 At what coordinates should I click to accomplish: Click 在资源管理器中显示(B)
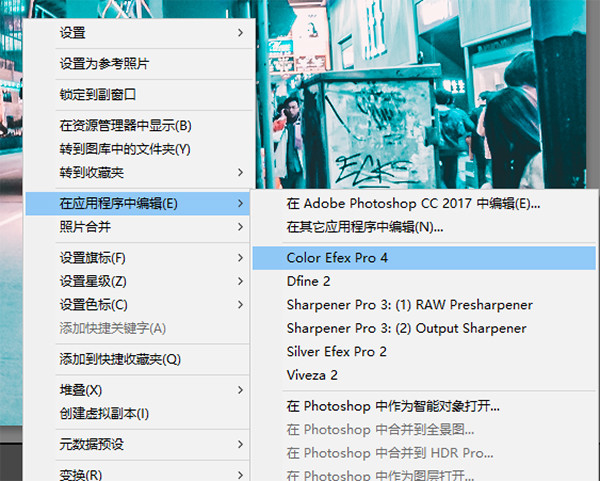pos(125,126)
